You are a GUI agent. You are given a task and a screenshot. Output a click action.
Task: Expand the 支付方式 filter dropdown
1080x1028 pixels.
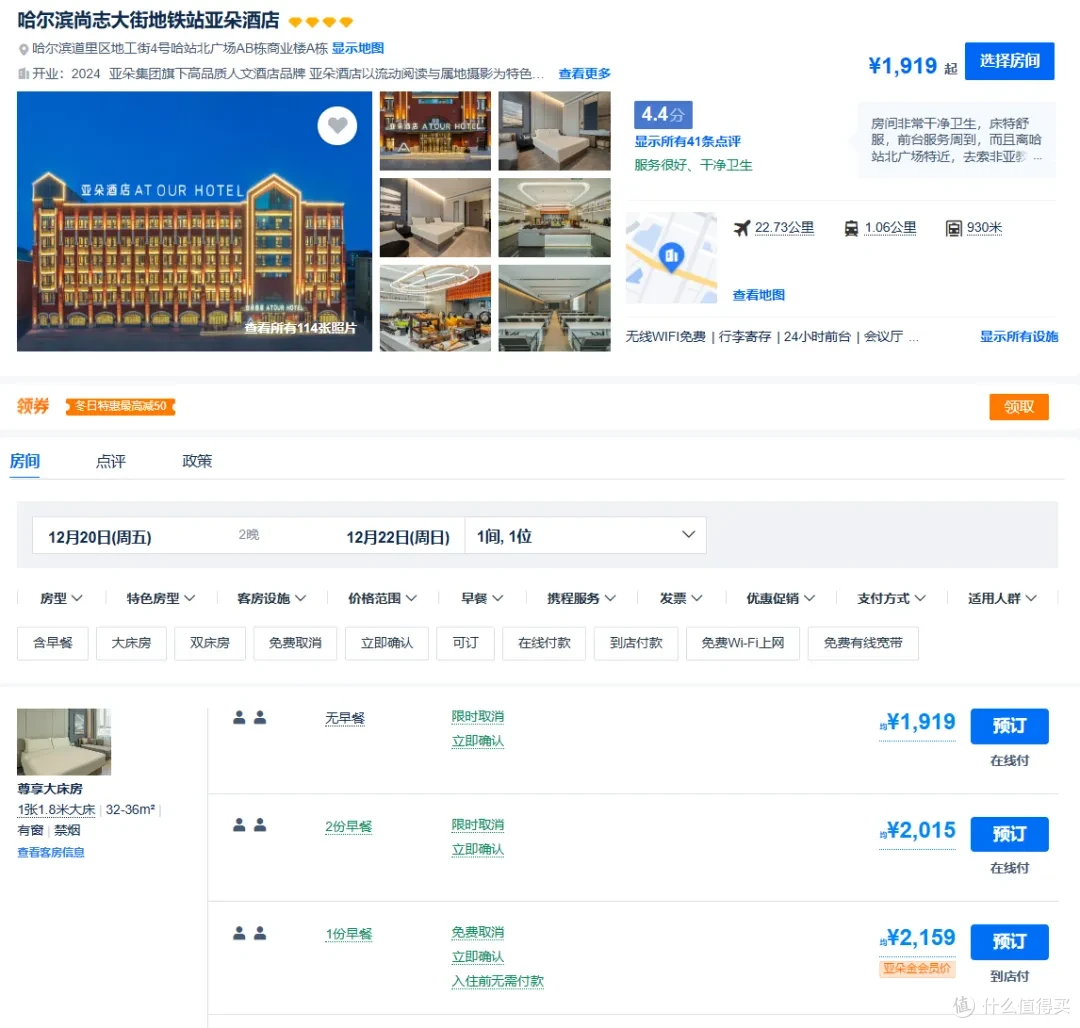click(x=891, y=598)
